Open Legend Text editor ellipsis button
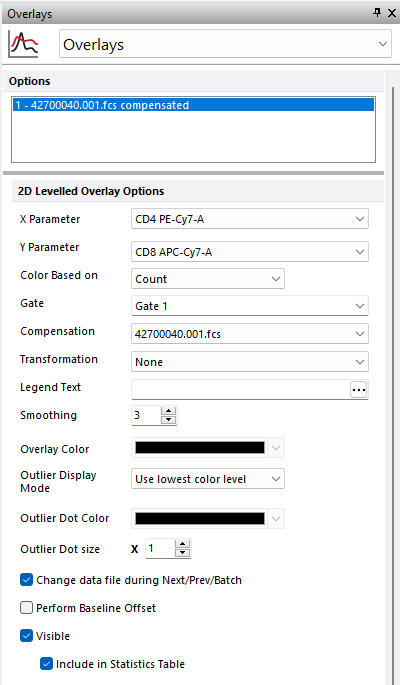Image resolution: width=400 pixels, height=685 pixels. [x=359, y=390]
